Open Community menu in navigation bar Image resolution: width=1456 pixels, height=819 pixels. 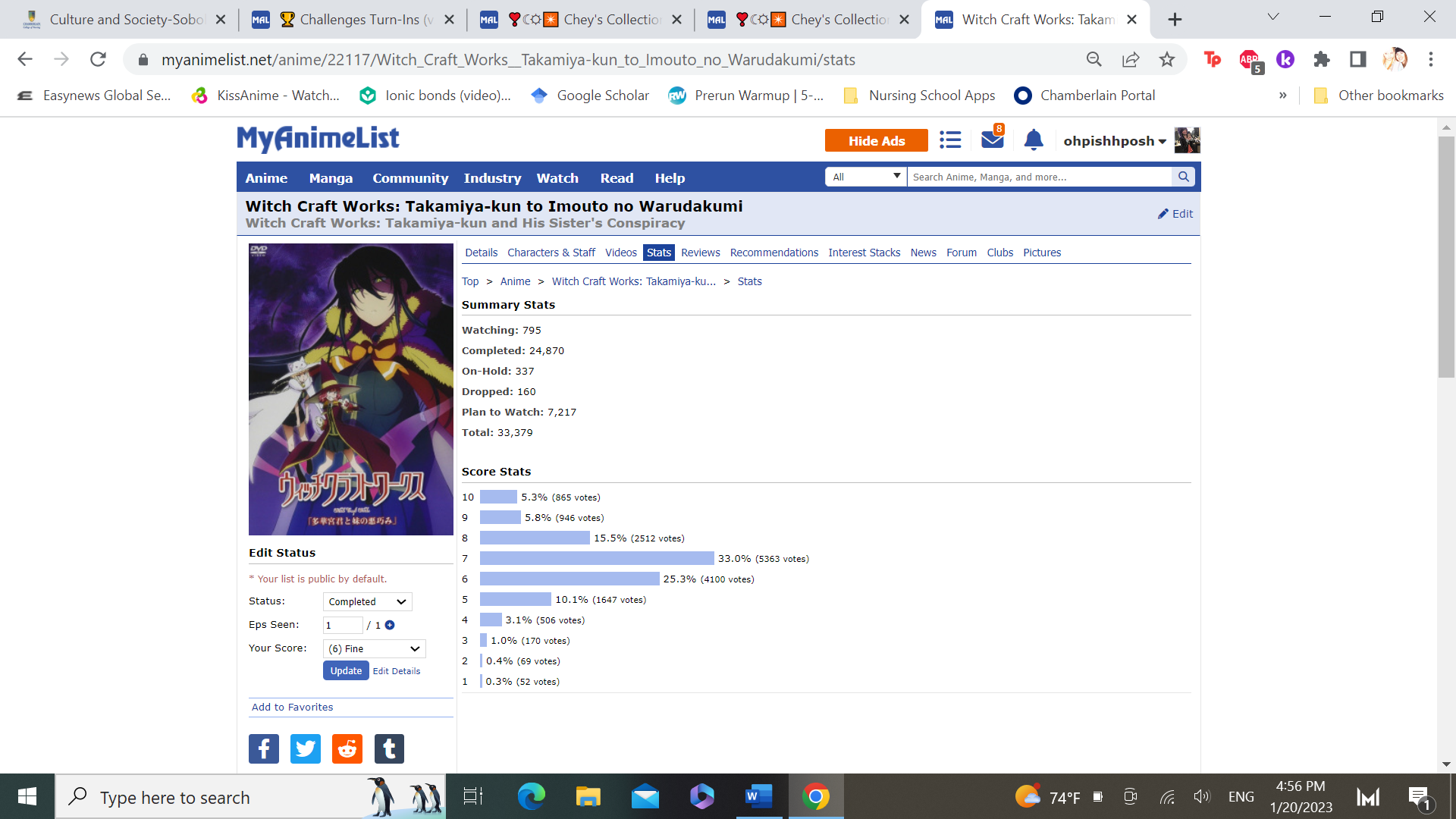(x=410, y=178)
